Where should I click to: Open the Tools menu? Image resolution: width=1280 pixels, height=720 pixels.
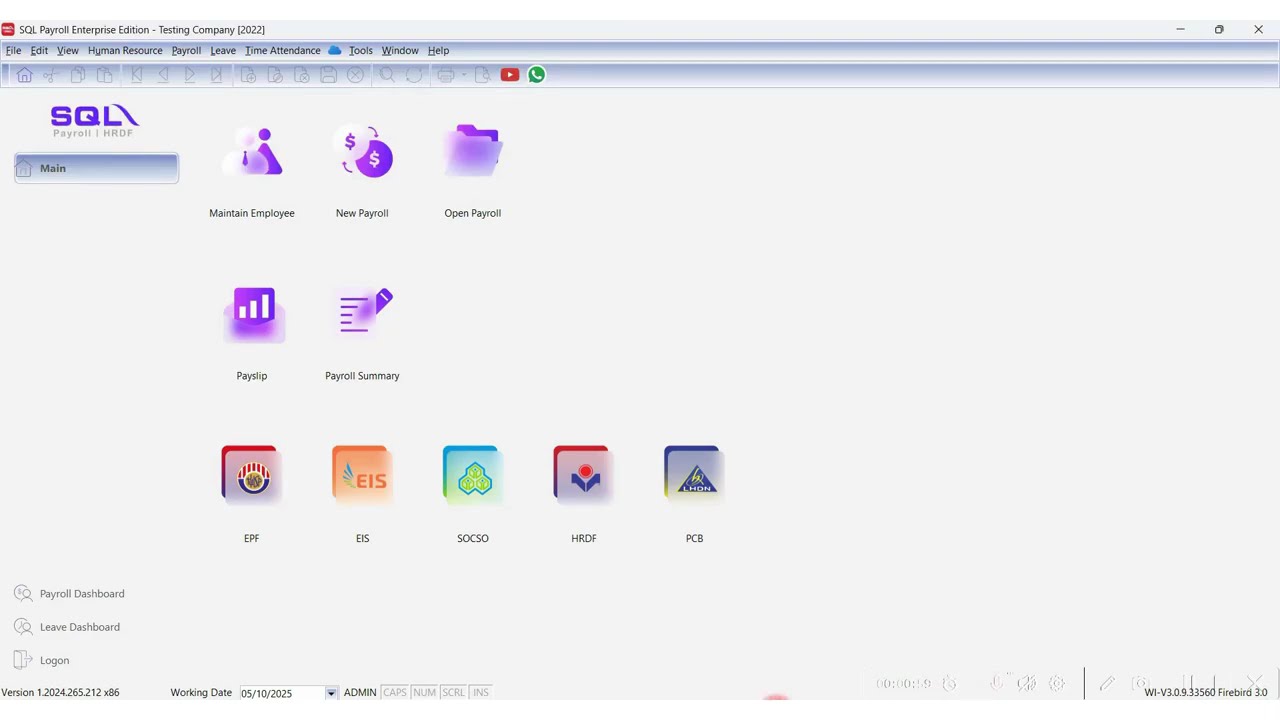click(361, 50)
